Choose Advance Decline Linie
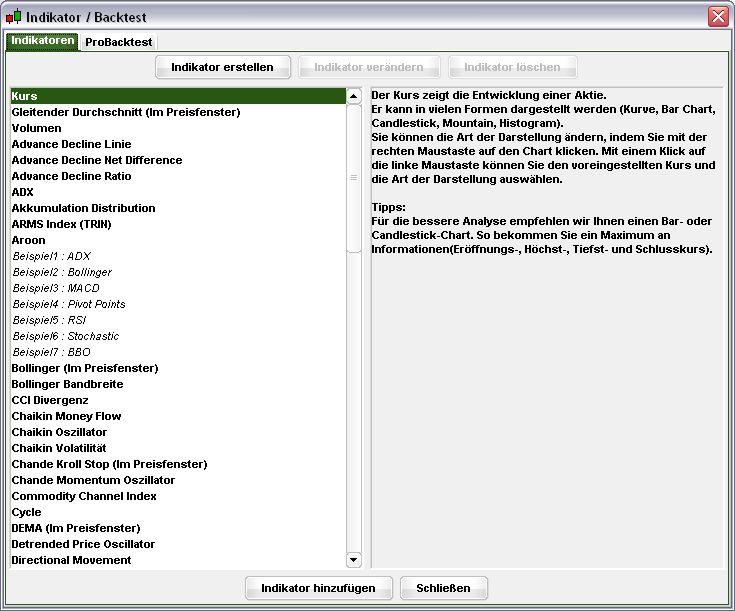Image resolution: width=735 pixels, height=611 pixels. click(178, 144)
